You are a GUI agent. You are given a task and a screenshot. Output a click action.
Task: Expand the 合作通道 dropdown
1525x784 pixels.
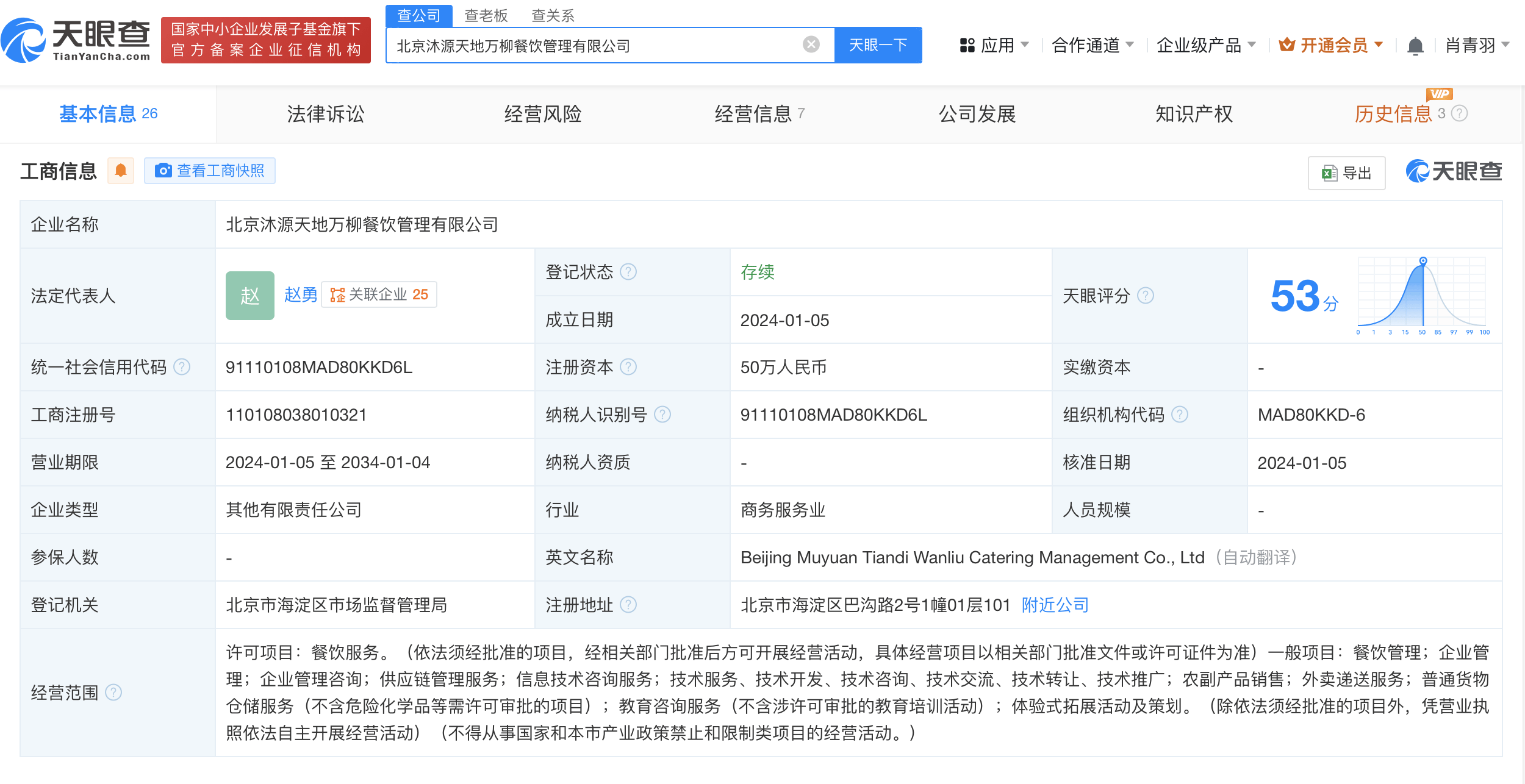click(x=1130, y=45)
